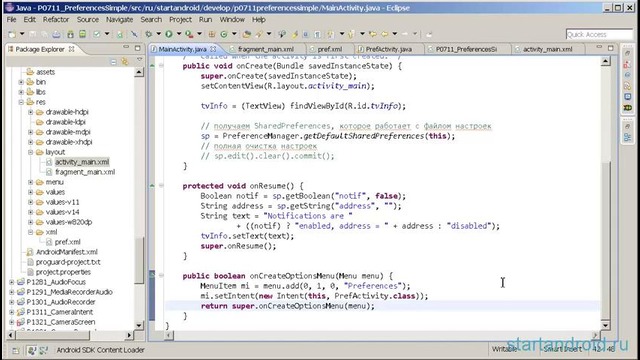The height and width of the screenshot is (360, 640).
Task: Maximize the editor area
Action: pos(611,48)
